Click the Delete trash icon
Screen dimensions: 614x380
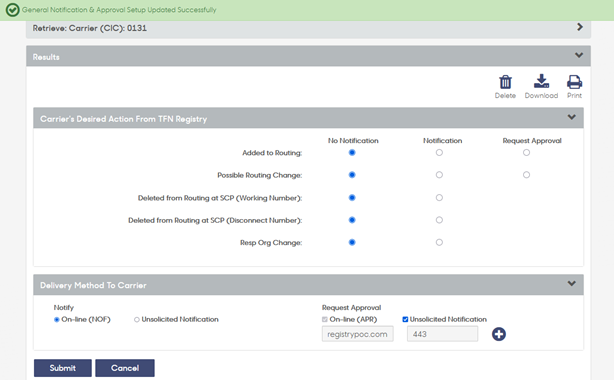click(x=505, y=82)
